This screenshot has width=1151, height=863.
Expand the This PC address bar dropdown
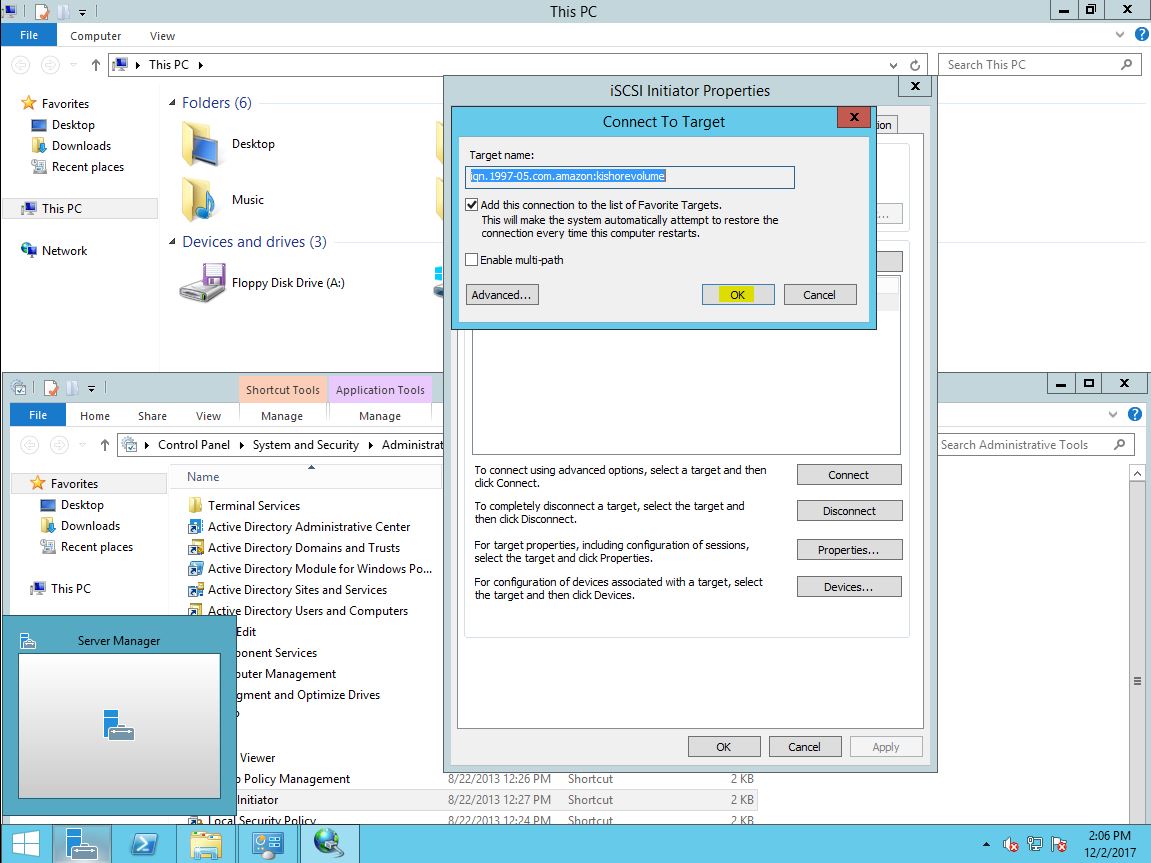tap(896, 65)
